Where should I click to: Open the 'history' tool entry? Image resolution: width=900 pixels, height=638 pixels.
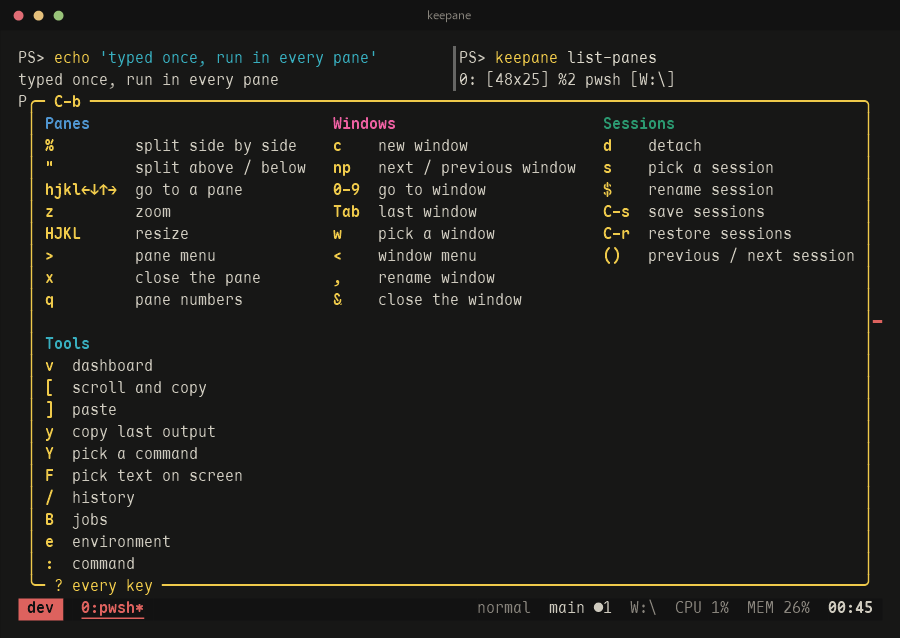pyautogui.click(x=103, y=498)
